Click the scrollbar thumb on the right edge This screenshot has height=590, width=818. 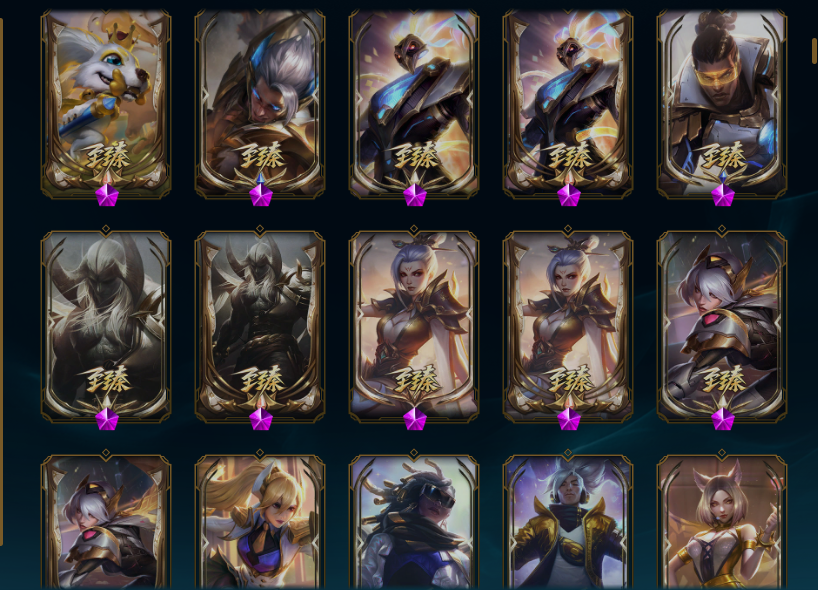[x=814, y=51]
